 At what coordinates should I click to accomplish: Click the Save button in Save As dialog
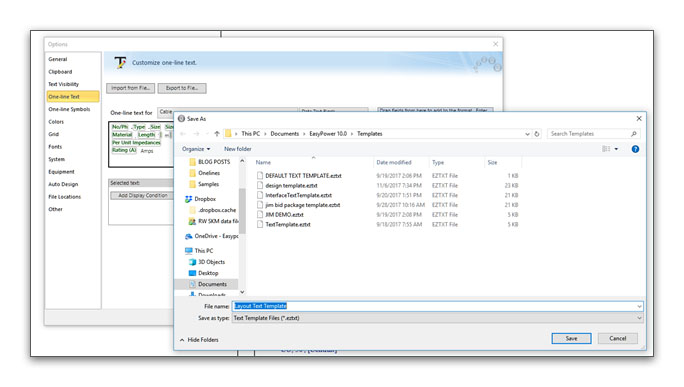pos(571,339)
